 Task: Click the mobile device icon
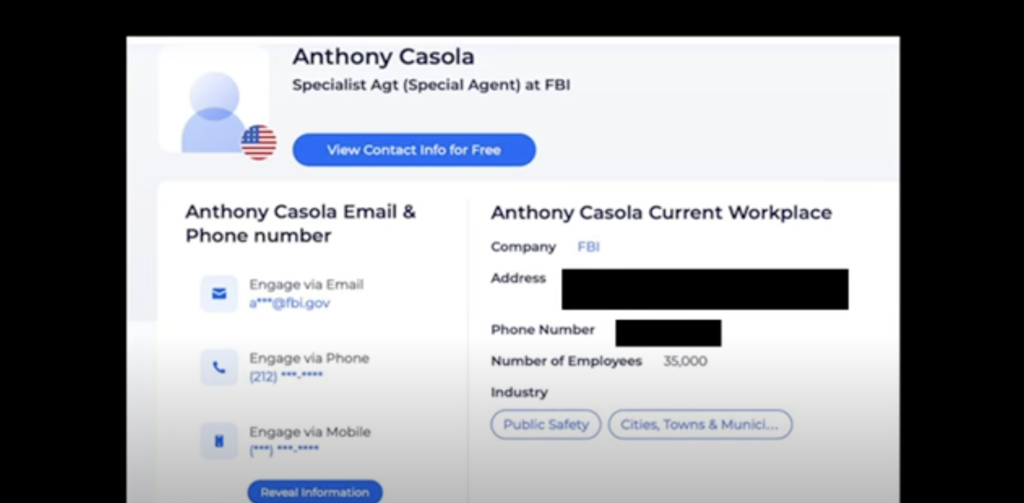point(219,442)
